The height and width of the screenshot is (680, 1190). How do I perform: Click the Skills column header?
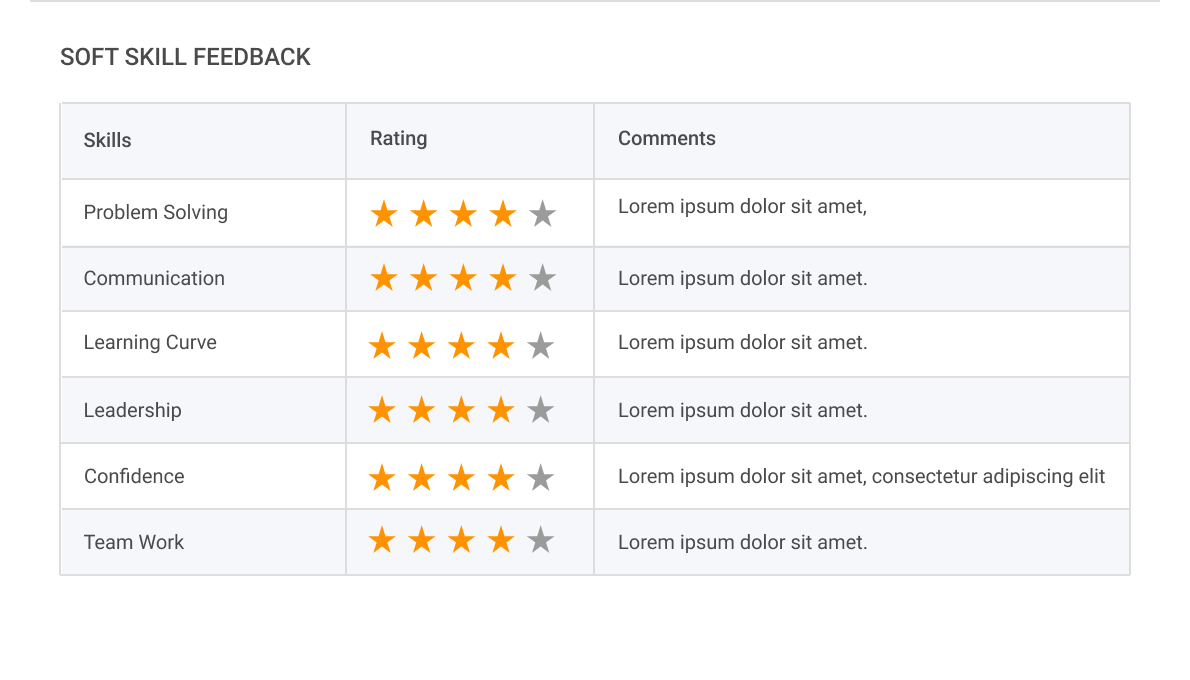107,140
